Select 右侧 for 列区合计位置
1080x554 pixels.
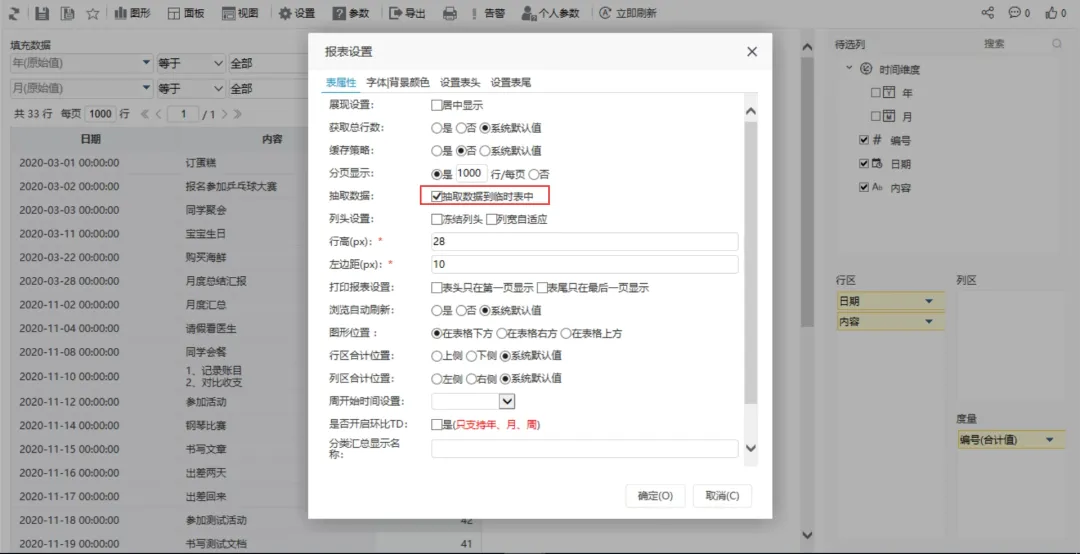click(471, 379)
